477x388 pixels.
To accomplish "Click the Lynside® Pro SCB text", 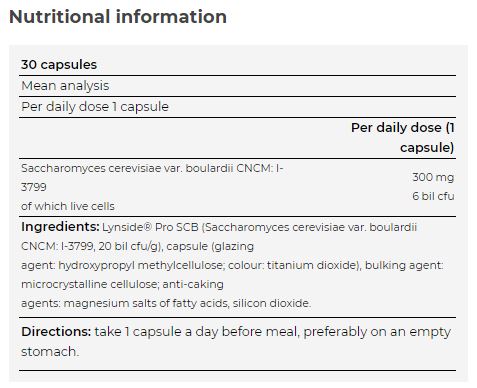I will coord(150,227).
